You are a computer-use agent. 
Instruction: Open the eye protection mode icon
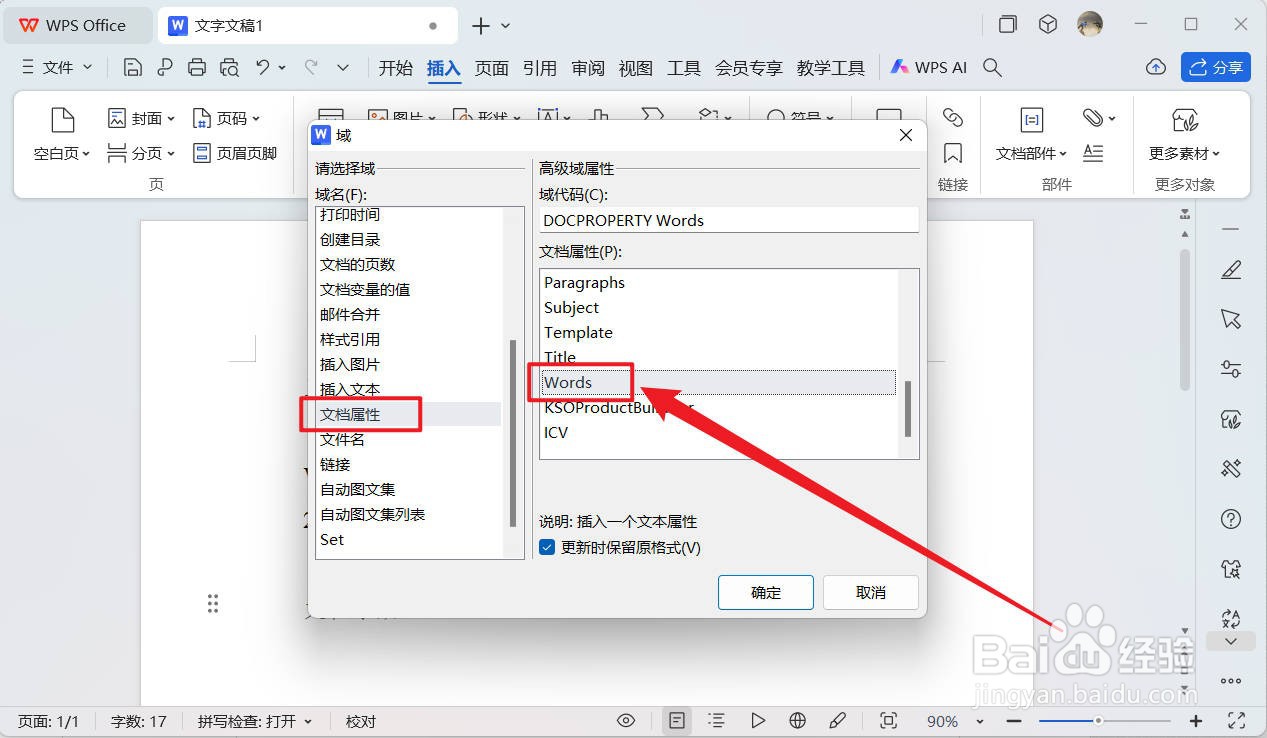click(626, 720)
